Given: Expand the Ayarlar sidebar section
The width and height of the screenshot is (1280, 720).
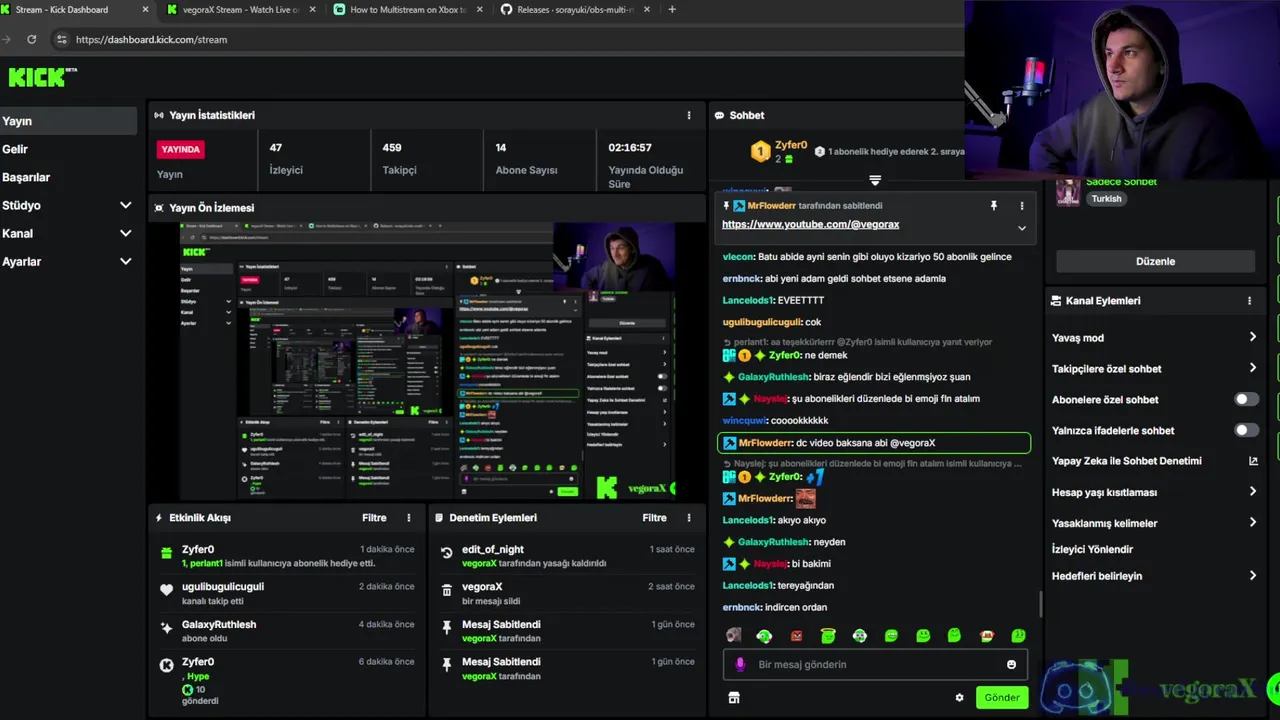Looking at the screenshot, I should [125, 261].
